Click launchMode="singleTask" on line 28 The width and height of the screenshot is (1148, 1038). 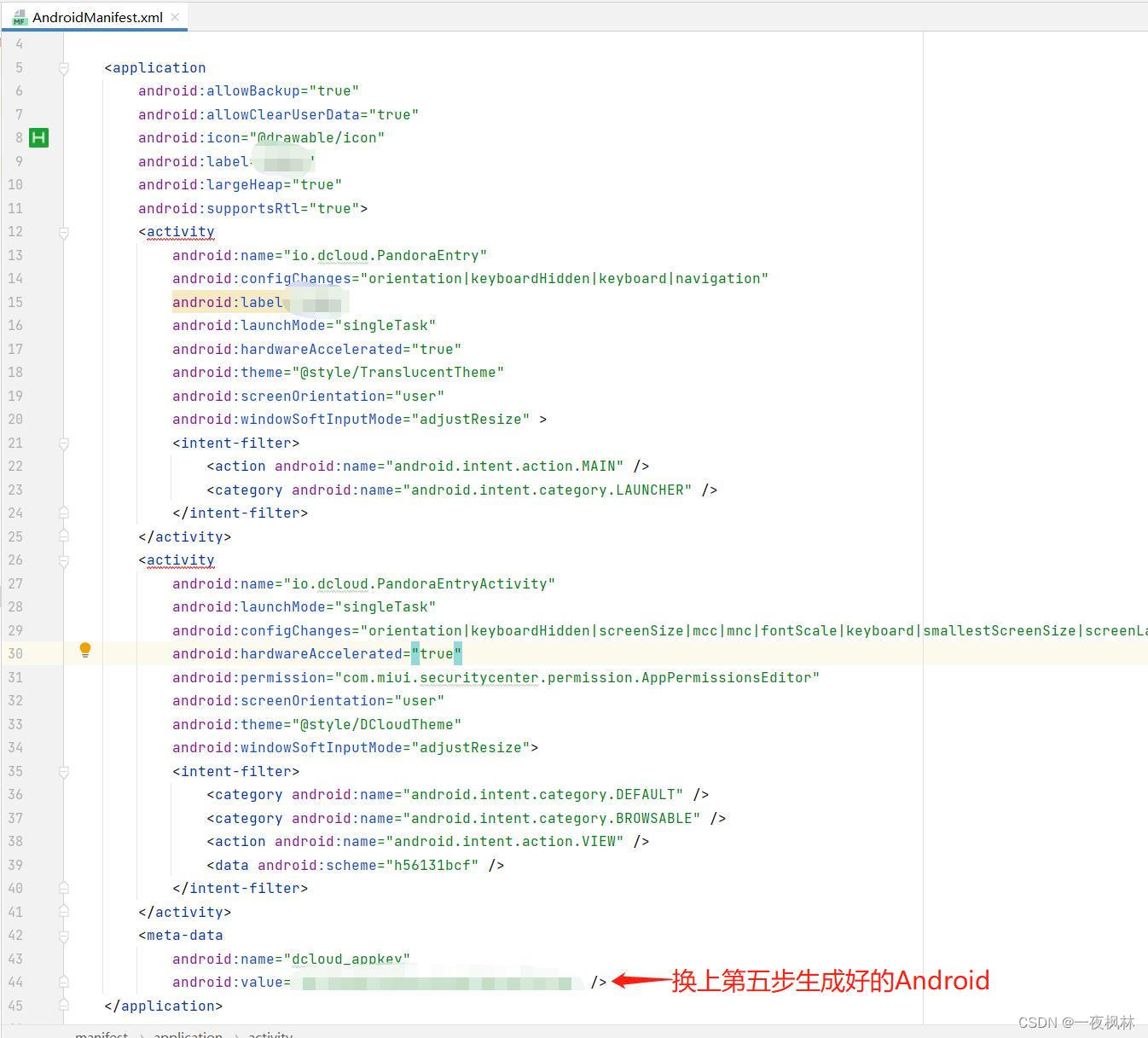[x=304, y=606]
